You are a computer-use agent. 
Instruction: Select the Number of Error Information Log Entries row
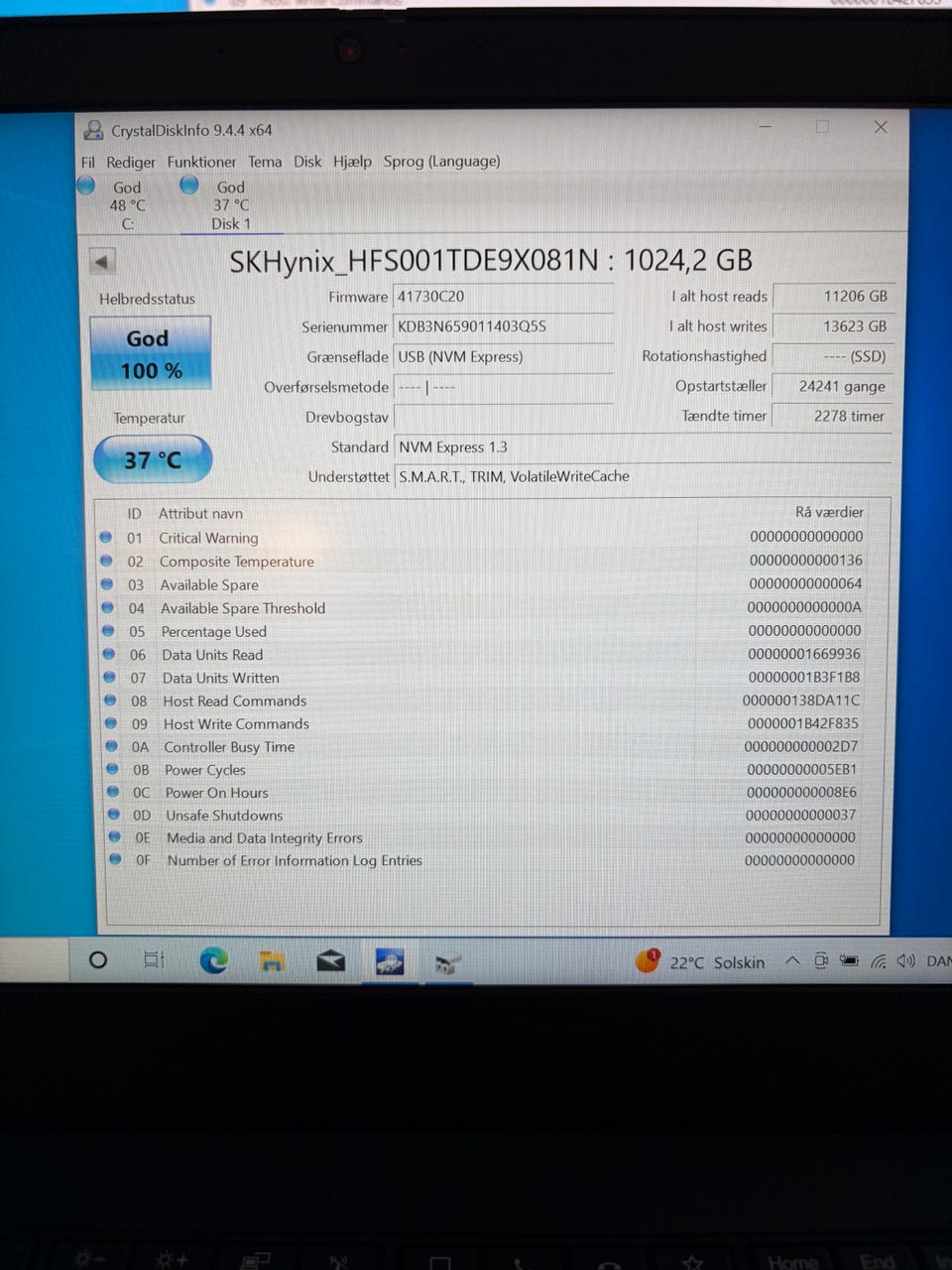[484, 860]
